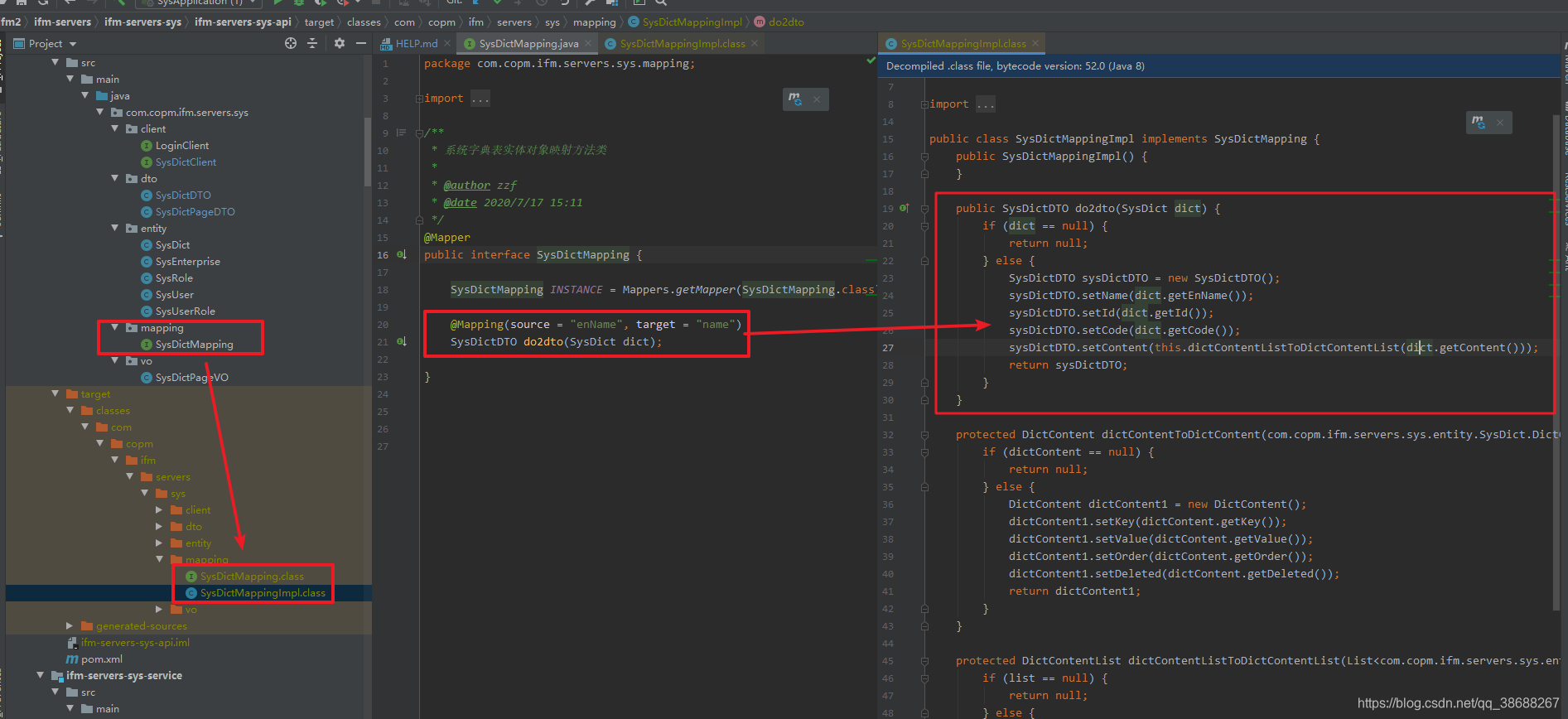Open the Project view dropdown
The height and width of the screenshot is (719, 1568).
pos(73,44)
